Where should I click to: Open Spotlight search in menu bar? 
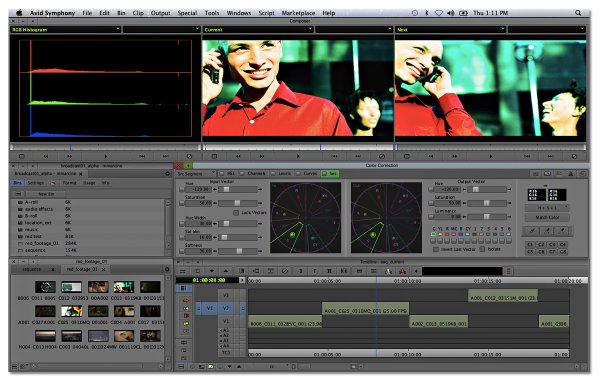coord(578,13)
